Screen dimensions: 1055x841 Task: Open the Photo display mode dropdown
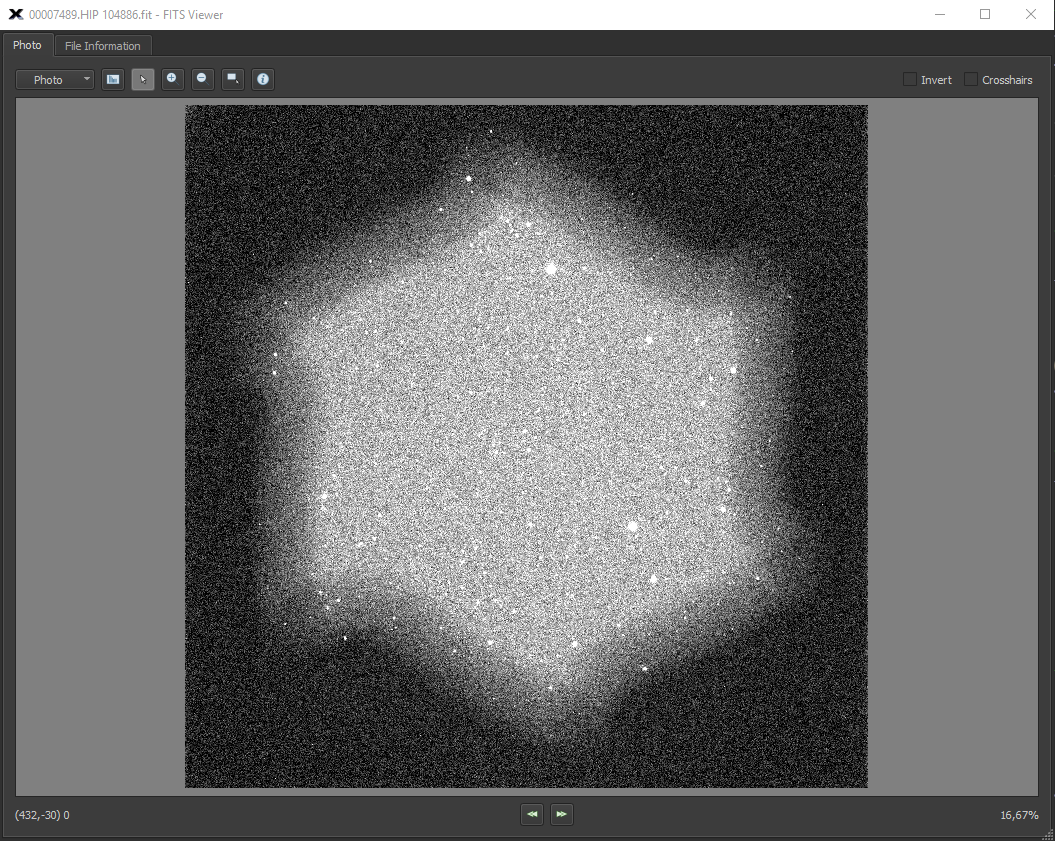pyautogui.click(x=55, y=80)
